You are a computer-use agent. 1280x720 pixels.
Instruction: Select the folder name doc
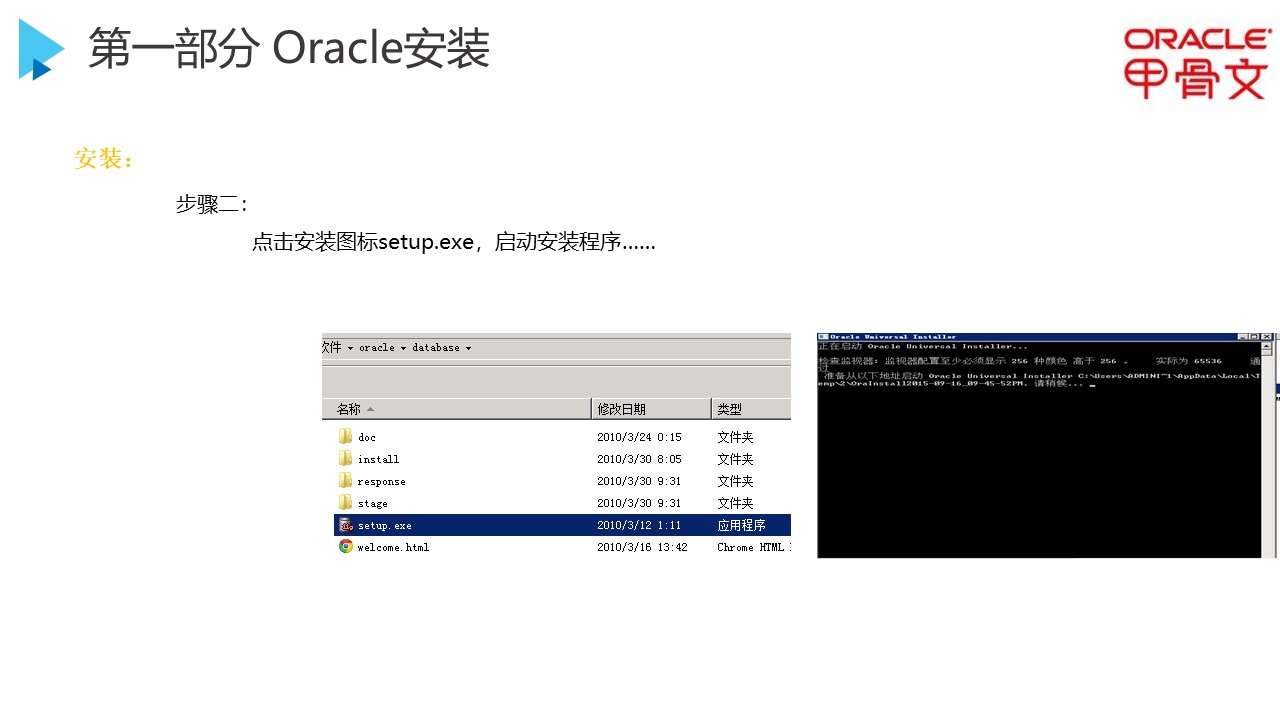(x=367, y=437)
